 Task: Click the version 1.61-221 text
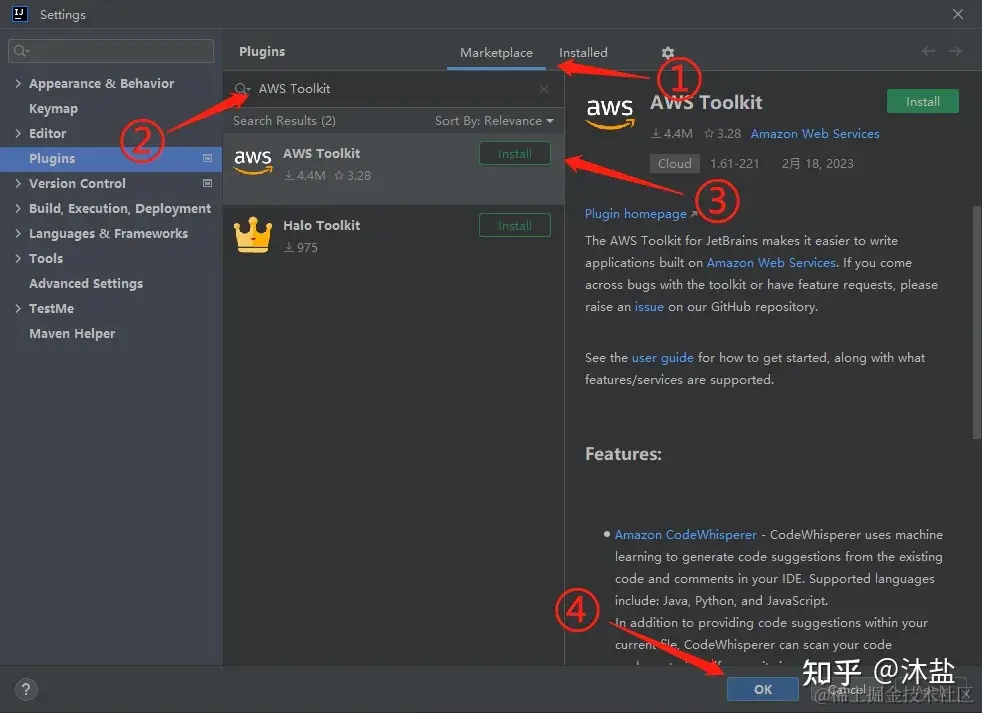pos(734,164)
